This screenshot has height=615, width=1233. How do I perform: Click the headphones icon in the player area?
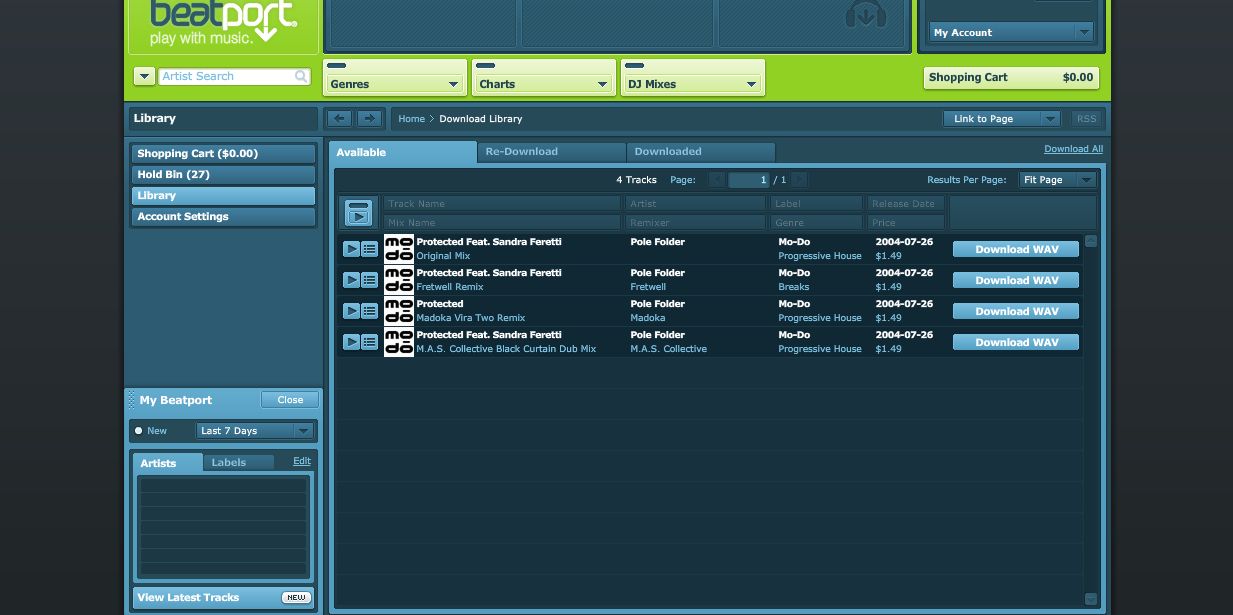[866, 15]
